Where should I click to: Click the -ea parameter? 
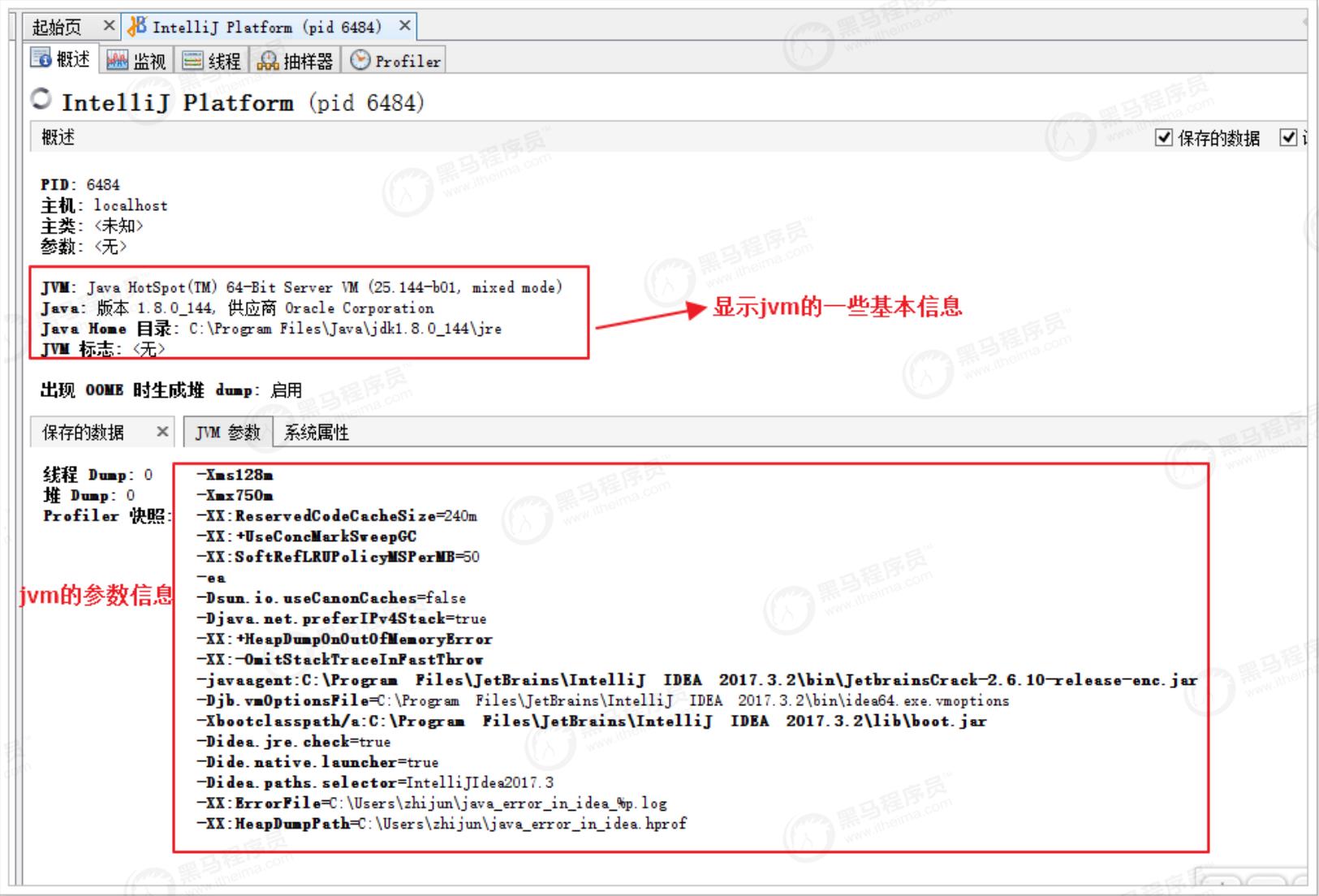point(211,578)
